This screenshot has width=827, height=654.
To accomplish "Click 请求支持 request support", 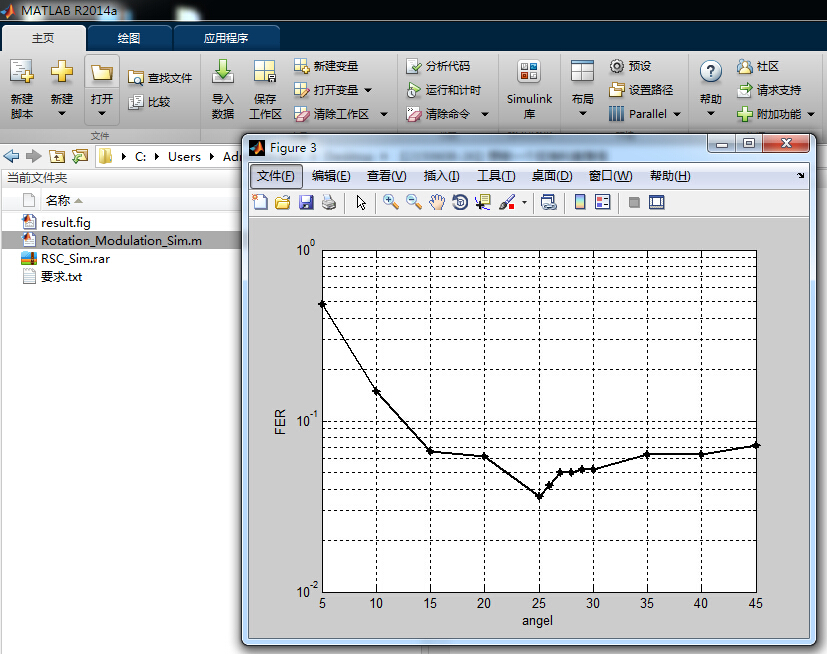I will (769, 90).
